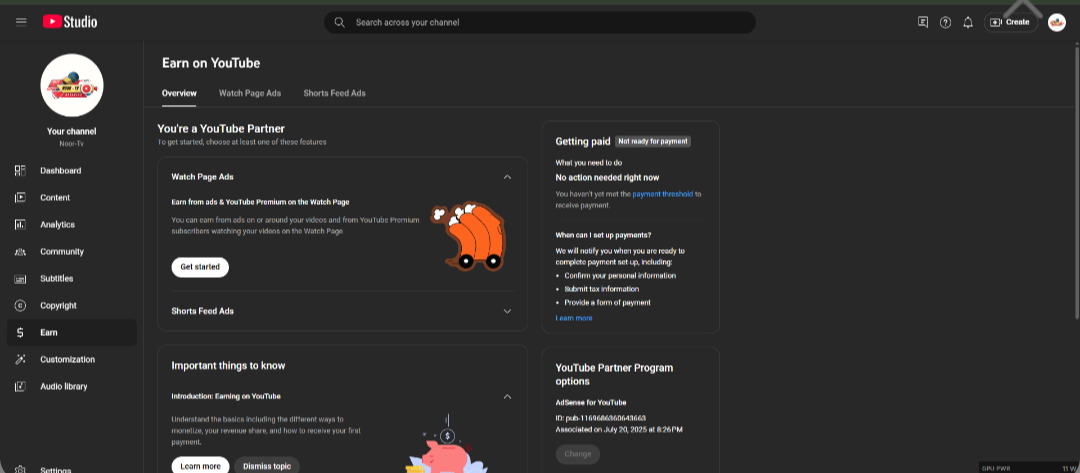Select the Overview tab
This screenshot has width=1080, height=473.
pos(179,93)
